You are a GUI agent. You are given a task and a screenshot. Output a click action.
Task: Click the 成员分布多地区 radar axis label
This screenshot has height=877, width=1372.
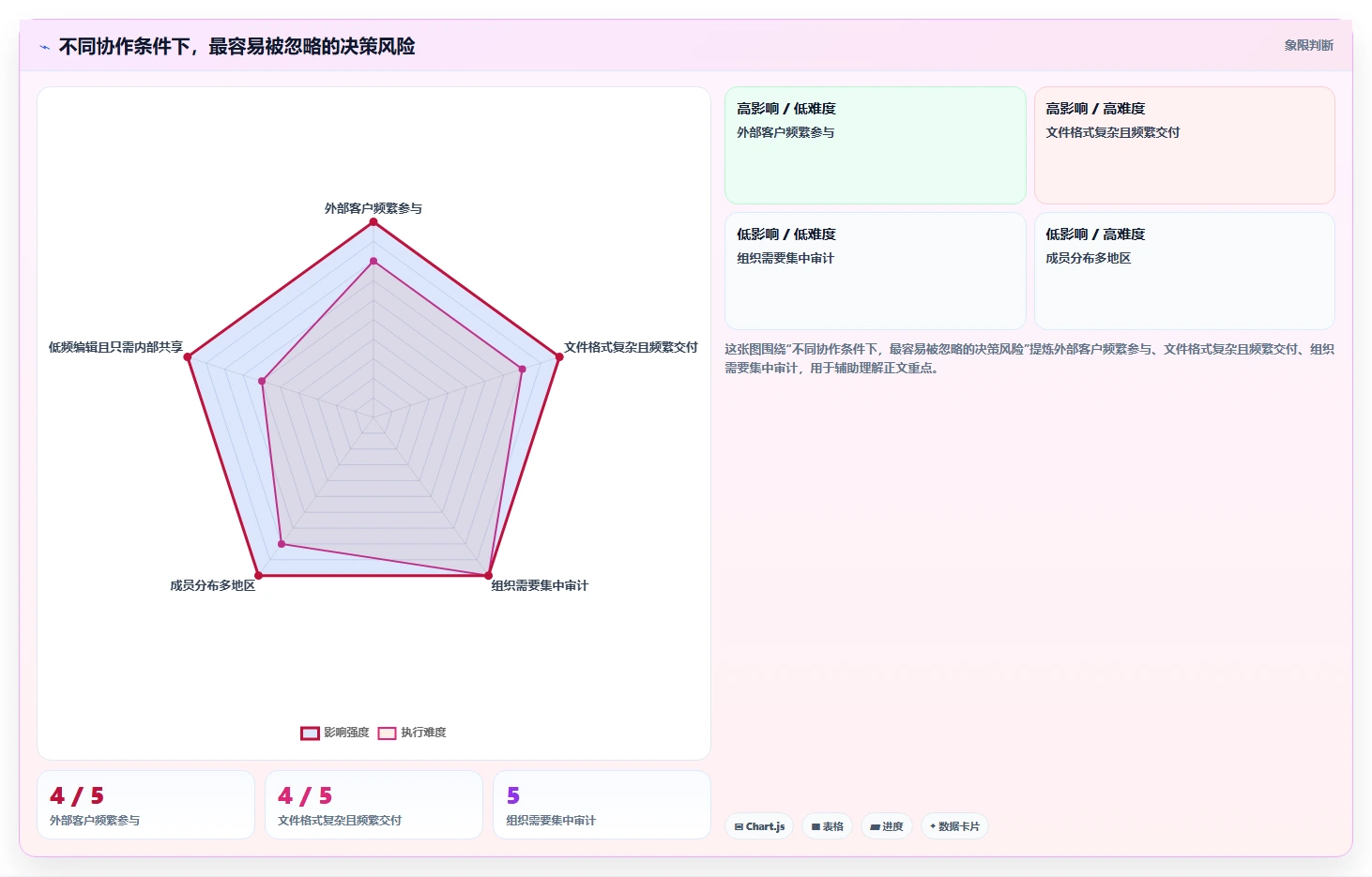(x=212, y=585)
